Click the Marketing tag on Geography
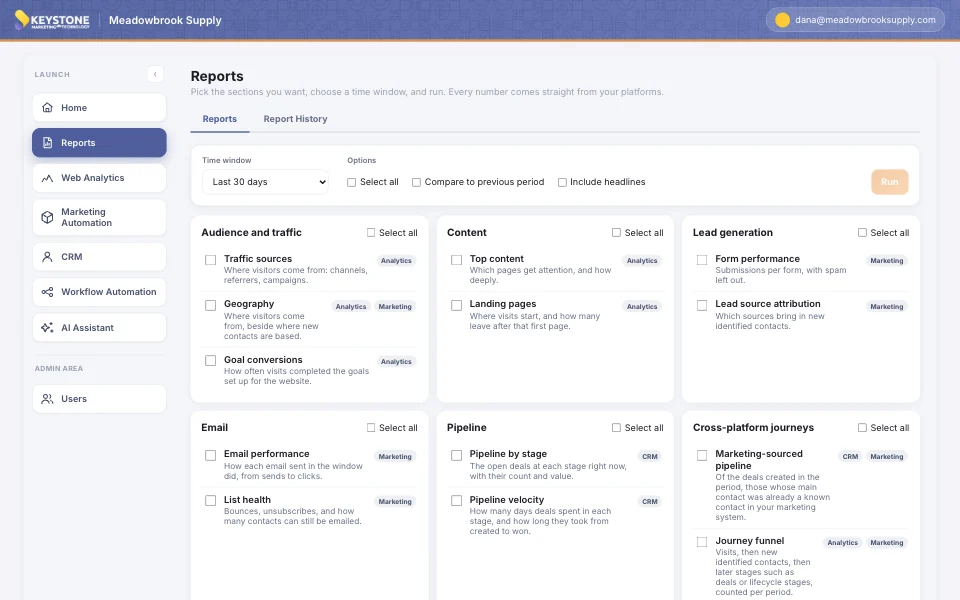Screen dimensions: 960x600 395,307
